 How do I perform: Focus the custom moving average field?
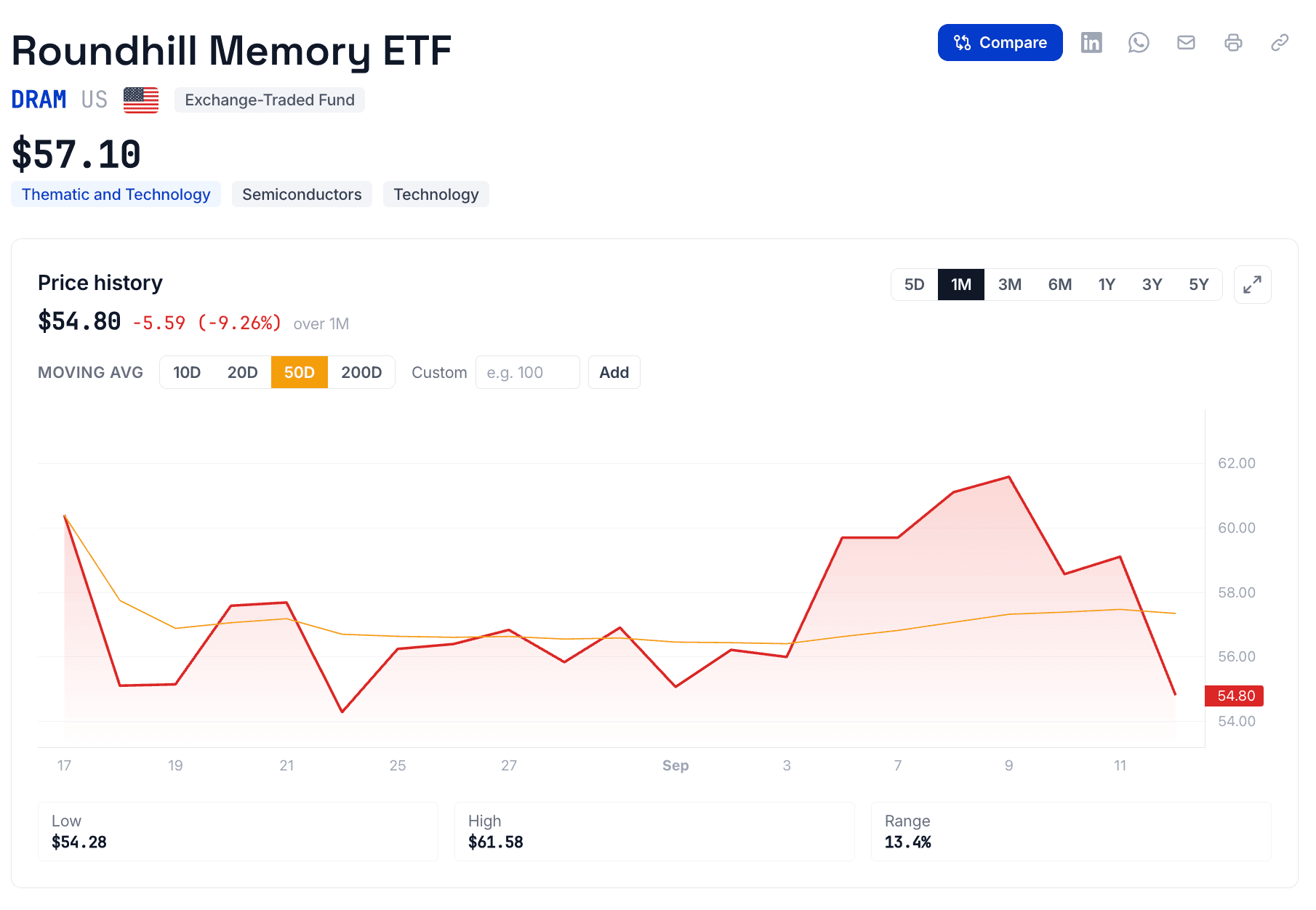point(527,372)
